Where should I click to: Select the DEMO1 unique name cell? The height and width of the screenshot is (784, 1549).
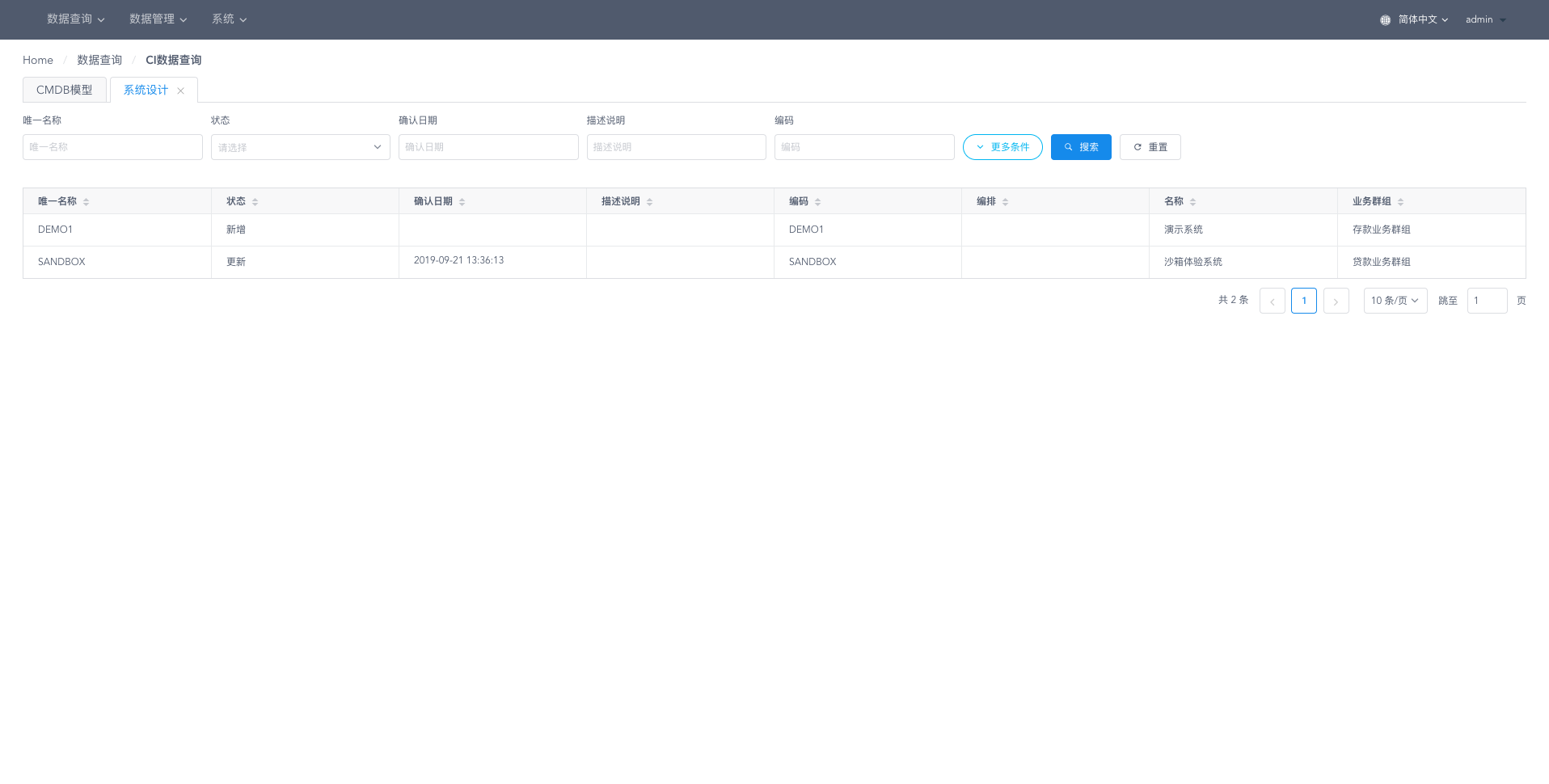117,230
